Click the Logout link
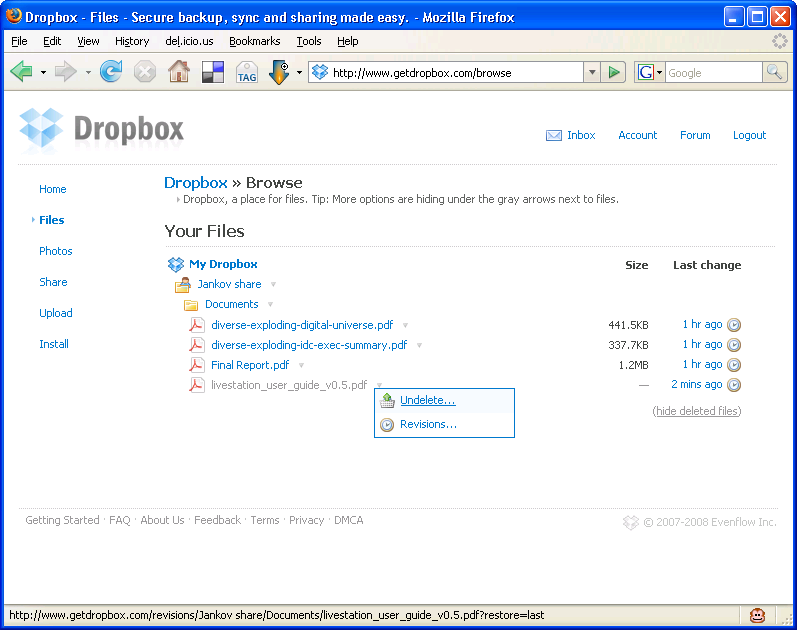Image resolution: width=797 pixels, height=630 pixels. tap(749, 135)
